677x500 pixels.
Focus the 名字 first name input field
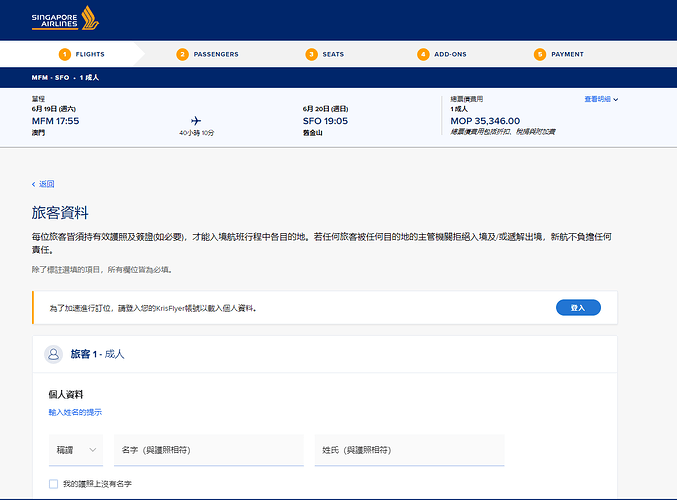(x=209, y=450)
